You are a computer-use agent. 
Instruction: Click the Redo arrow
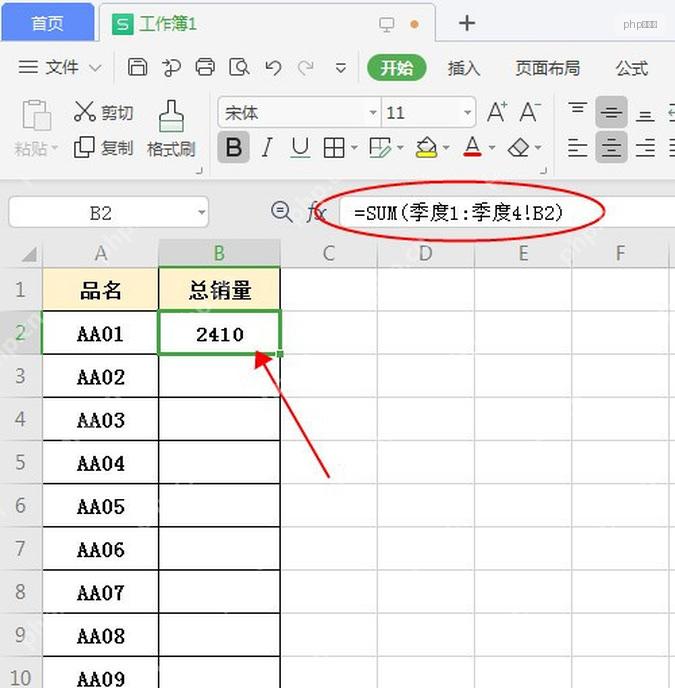tap(306, 68)
